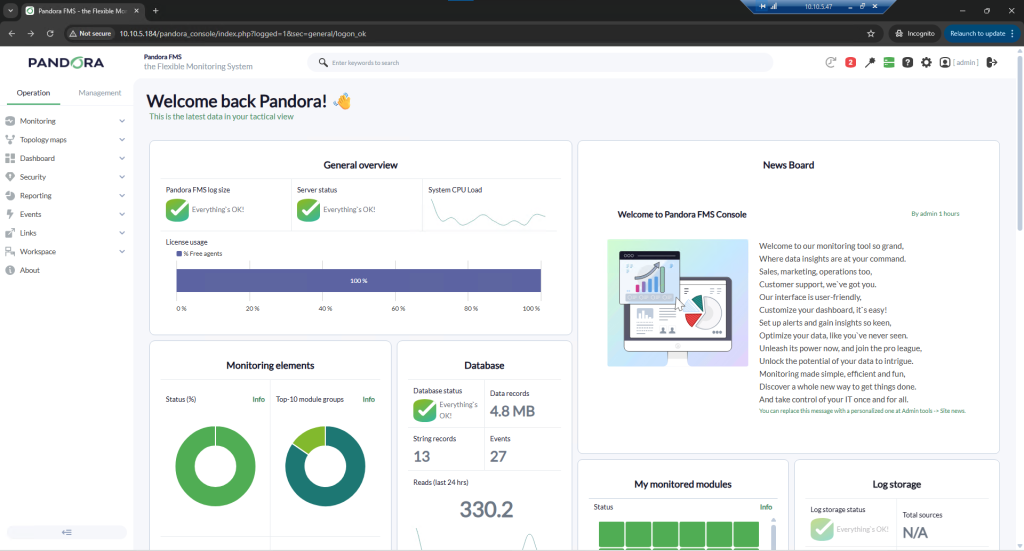Click the About info sidebar icon
The width and height of the screenshot is (1024, 551).
pos(10,270)
